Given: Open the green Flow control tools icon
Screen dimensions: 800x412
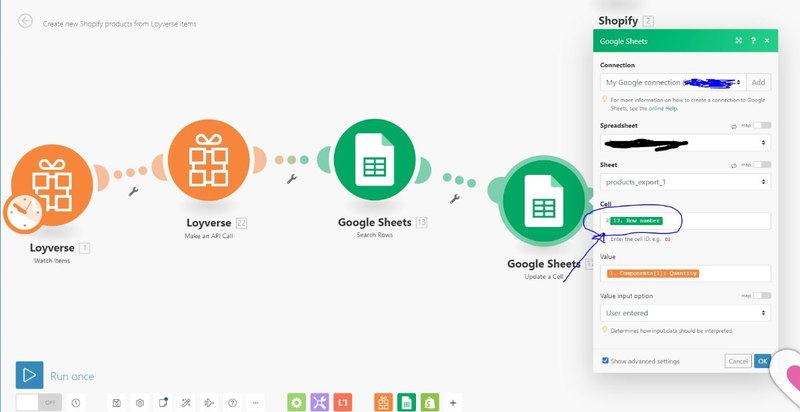Looking at the screenshot, I should point(296,402).
